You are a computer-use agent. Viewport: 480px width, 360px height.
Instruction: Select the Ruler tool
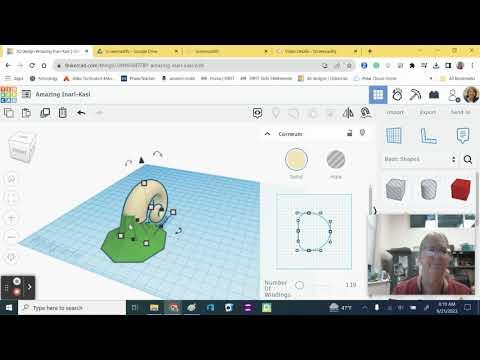[428, 136]
